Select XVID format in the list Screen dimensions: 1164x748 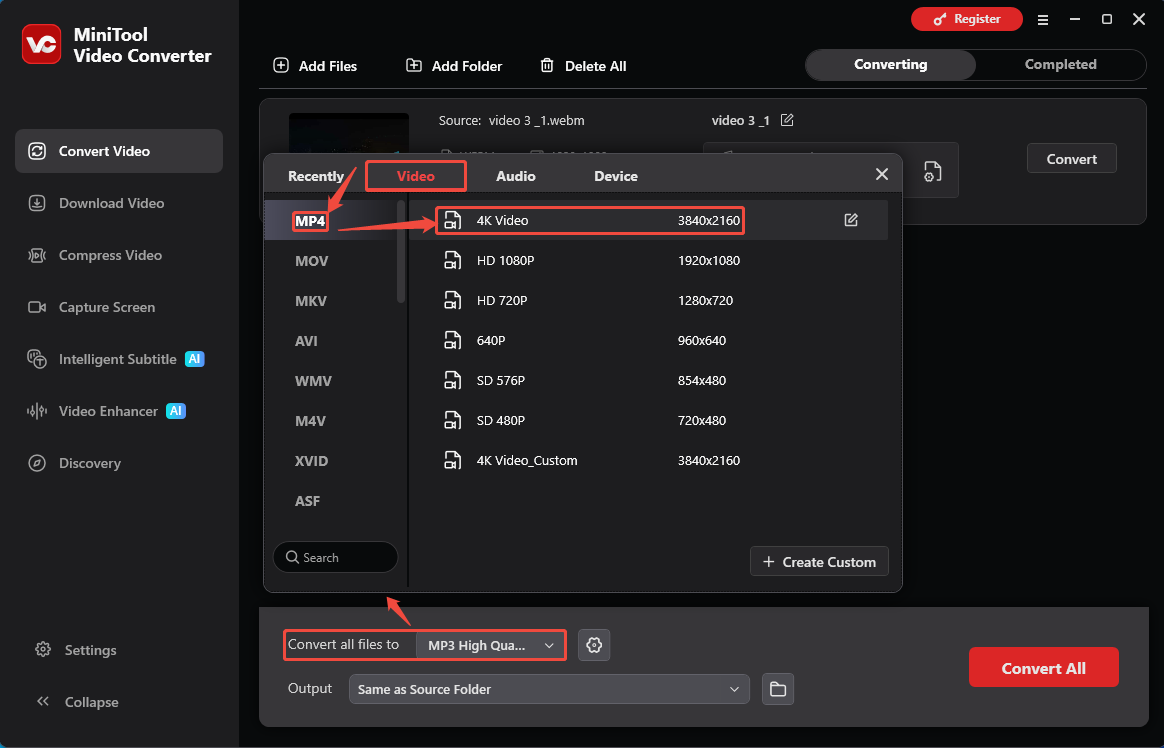click(311, 461)
